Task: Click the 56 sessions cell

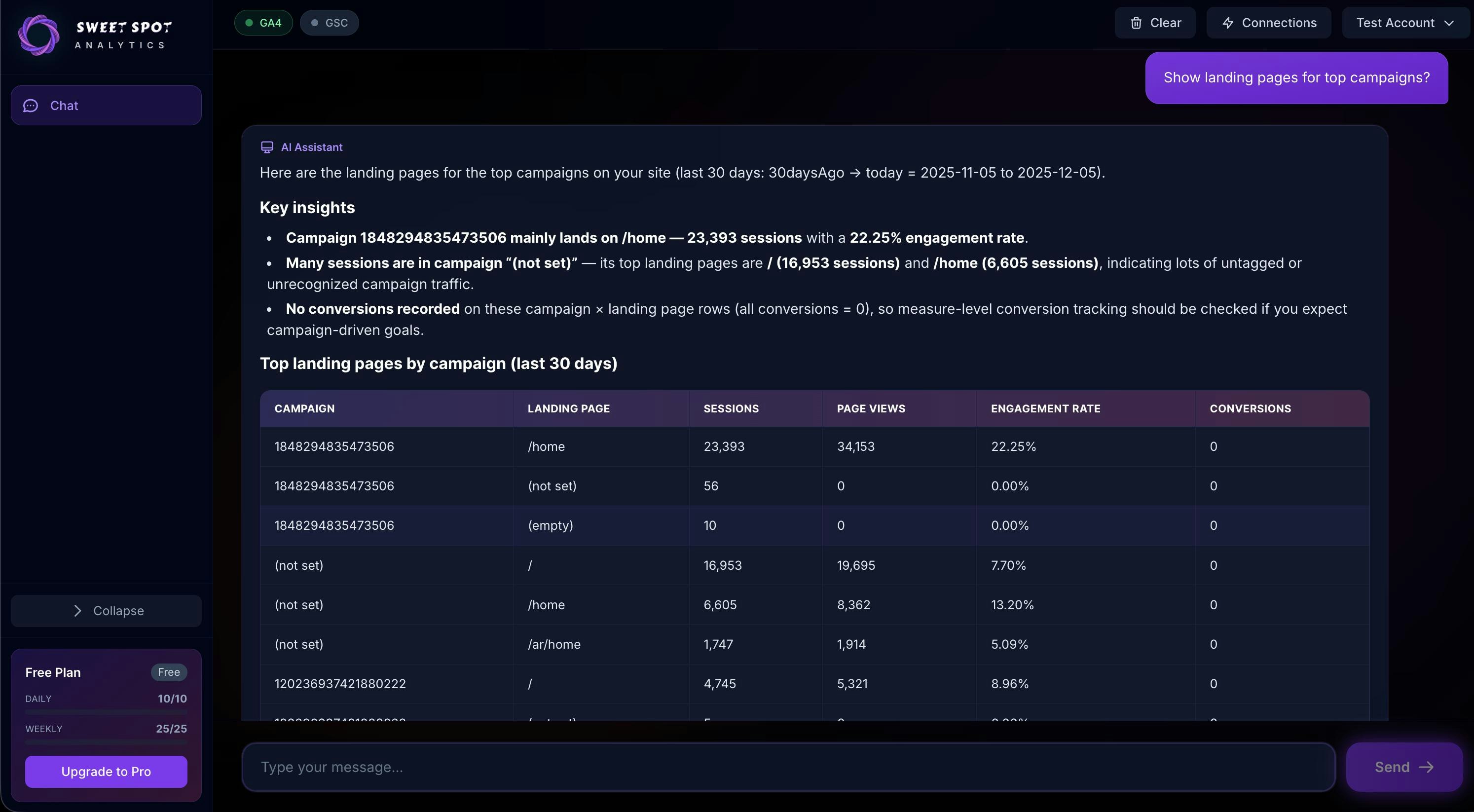Action: click(755, 486)
